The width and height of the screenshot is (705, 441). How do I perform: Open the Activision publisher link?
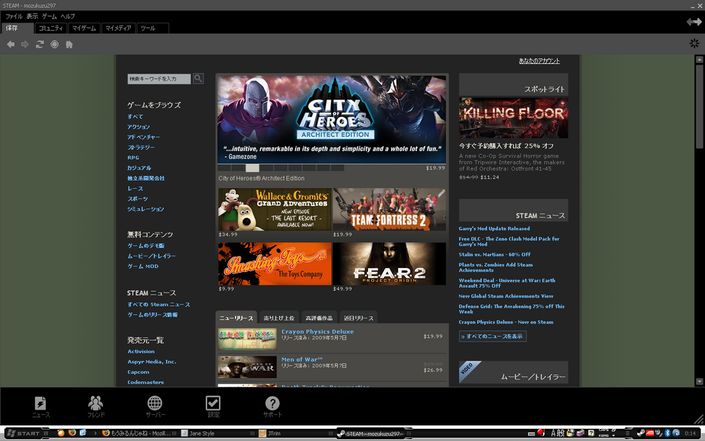(x=141, y=351)
